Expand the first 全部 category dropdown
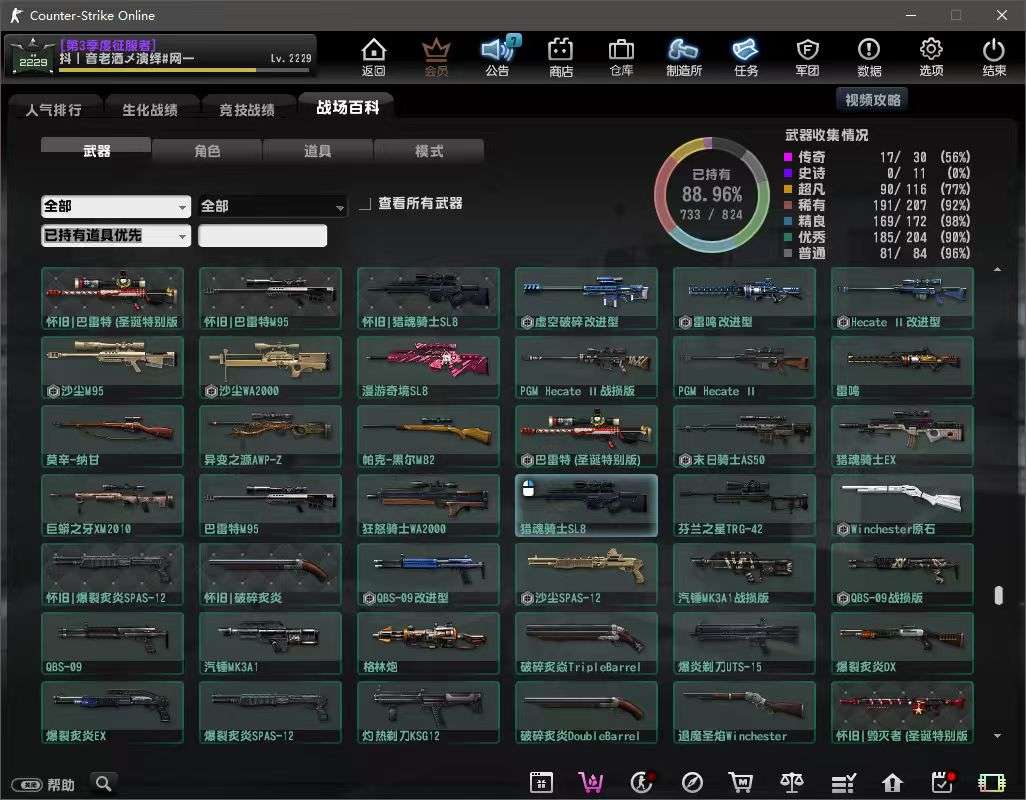 (x=116, y=207)
